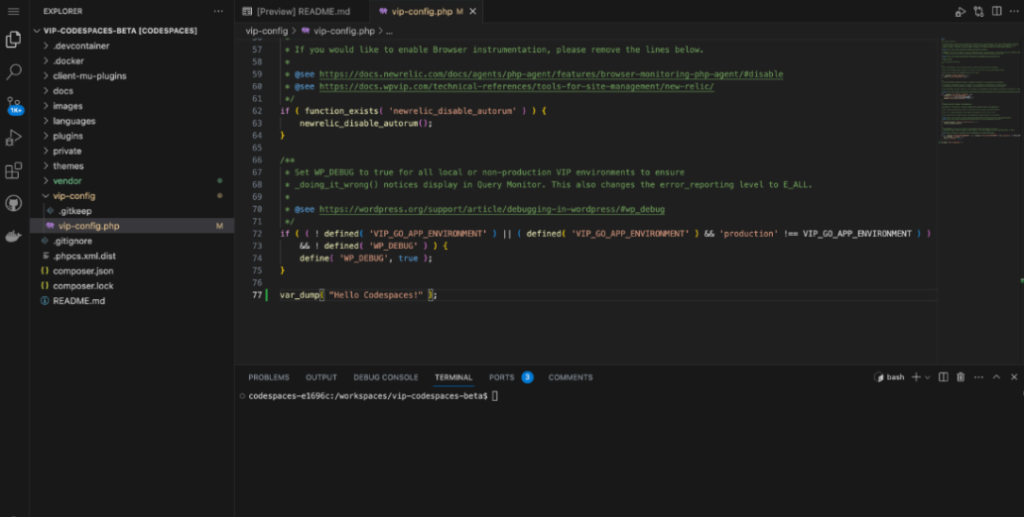Open the .phpcs.xml.dist file
Viewport: 1024px width, 517px height.
tap(84, 256)
